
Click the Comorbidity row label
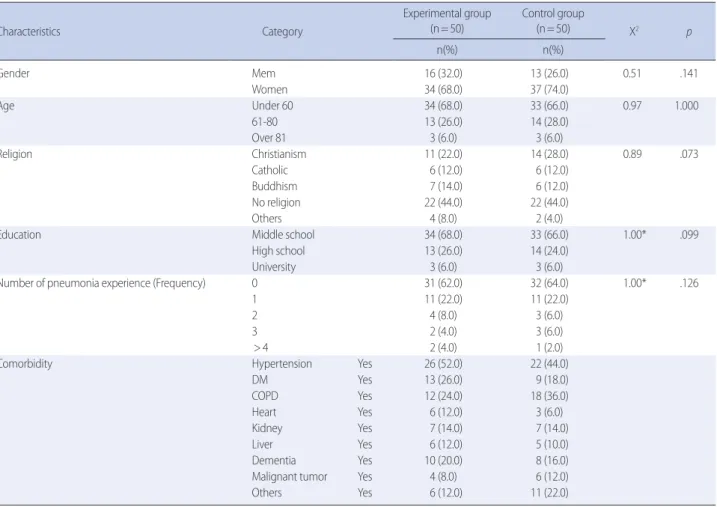[x=26, y=363]
